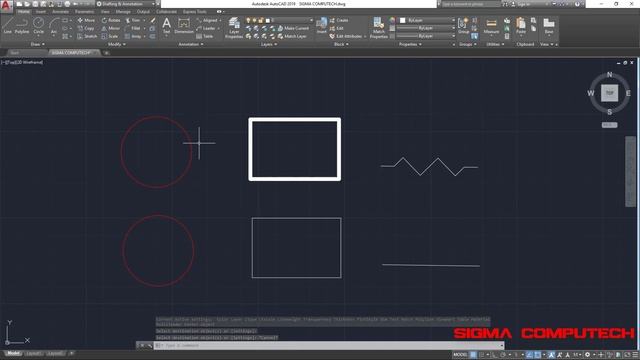Switch to the Annotate ribbon tab
This screenshot has width=640, height=360.
pos(60,12)
